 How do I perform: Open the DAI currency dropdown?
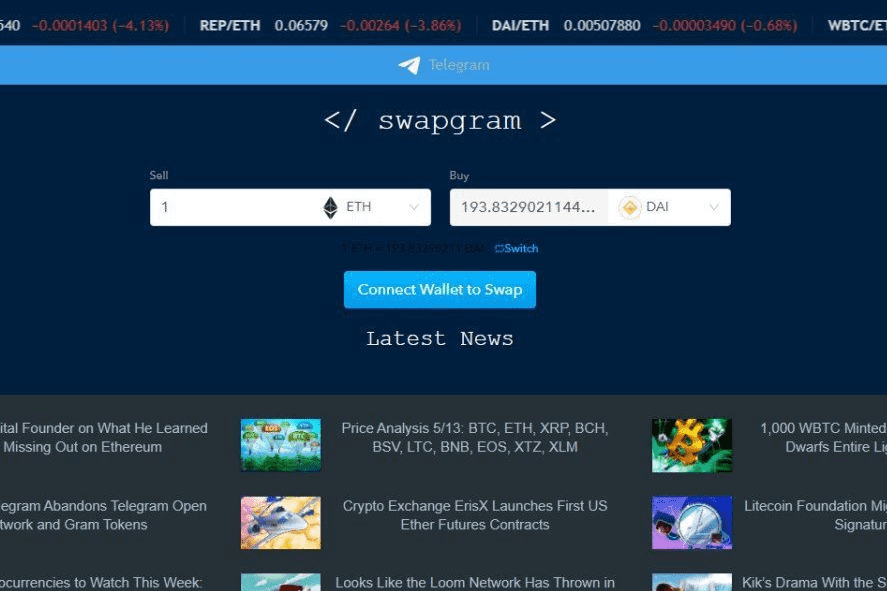[713, 207]
